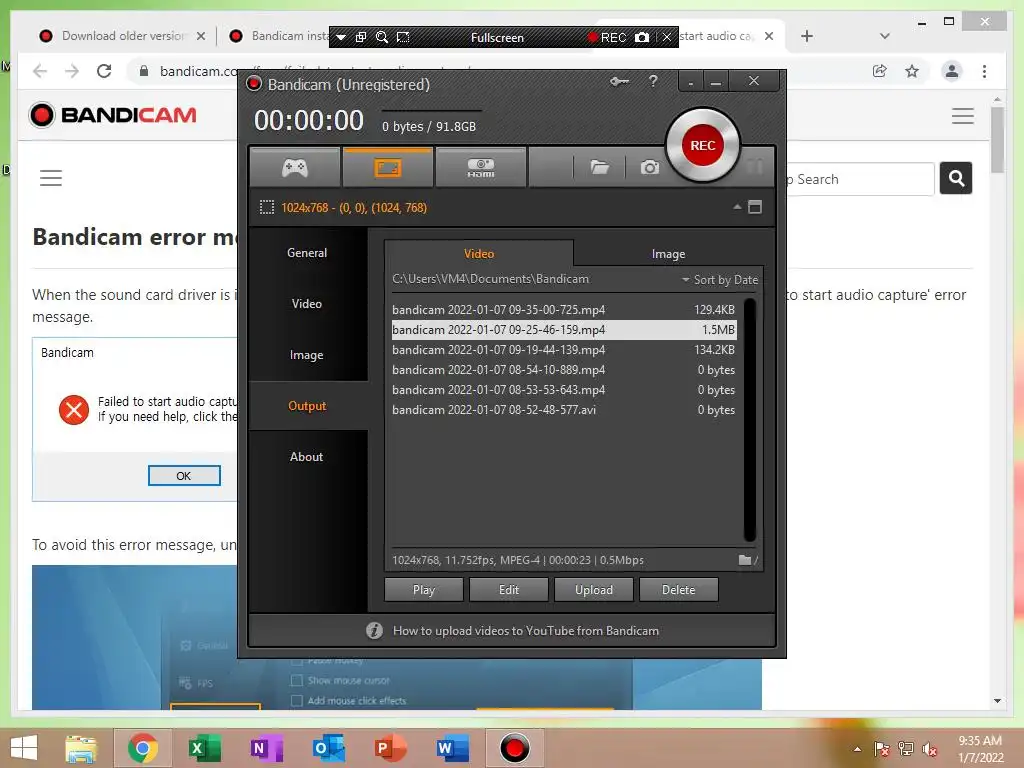Select file bandicam 2022-01-07 08-53-53-643.mp4
Screen dimensions: 1024x768
point(564,390)
